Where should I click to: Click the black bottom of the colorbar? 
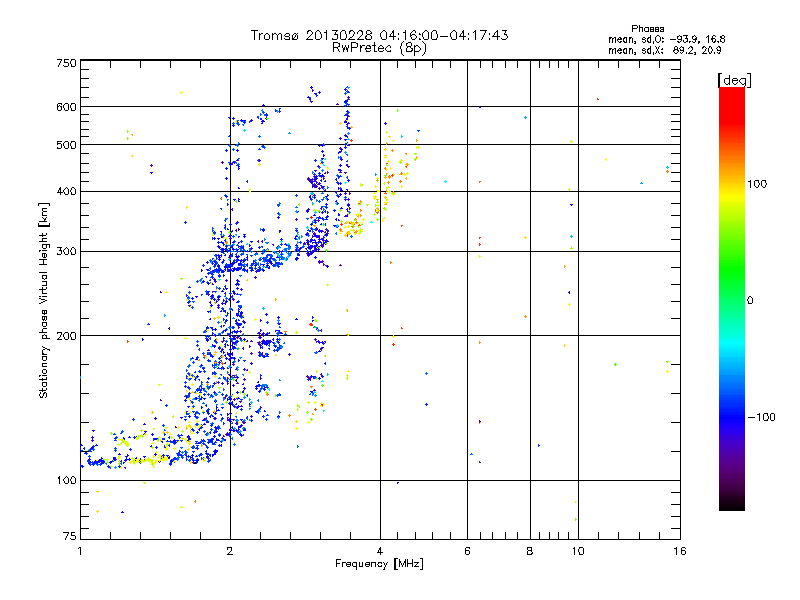732,503
